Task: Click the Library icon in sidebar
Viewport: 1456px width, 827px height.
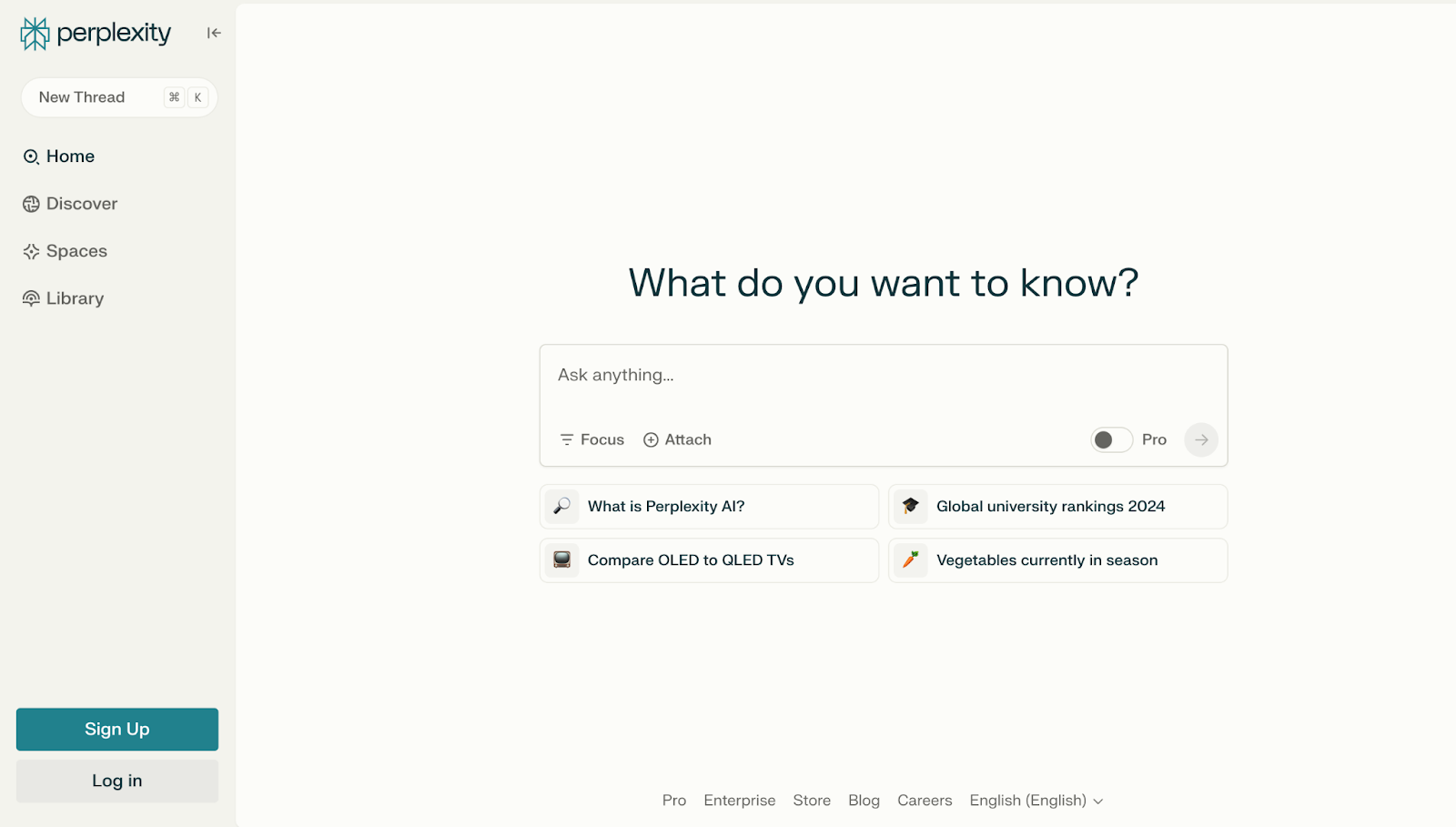Action: tap(31, 298)
